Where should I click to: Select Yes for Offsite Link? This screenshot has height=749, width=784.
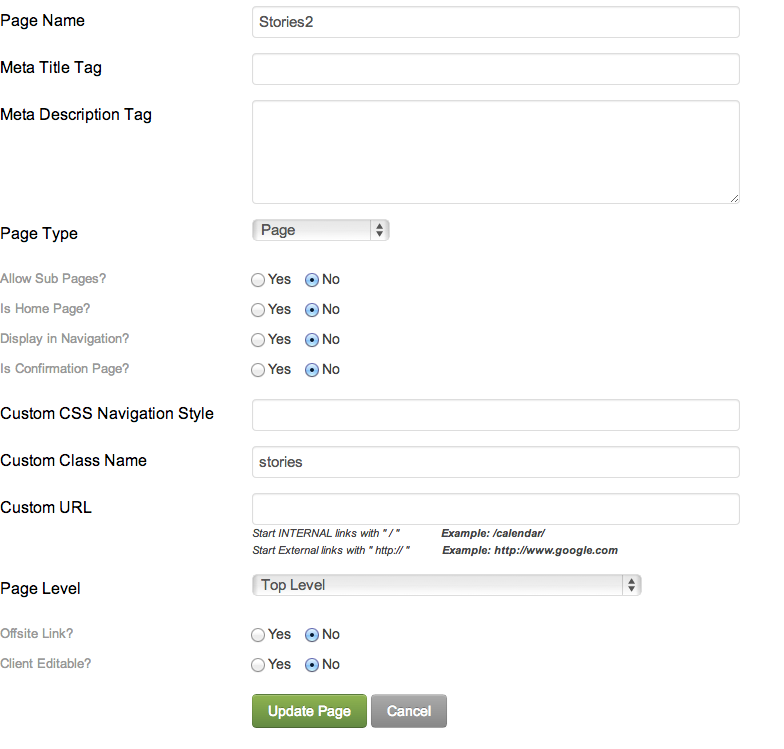[x=258, y=635]
